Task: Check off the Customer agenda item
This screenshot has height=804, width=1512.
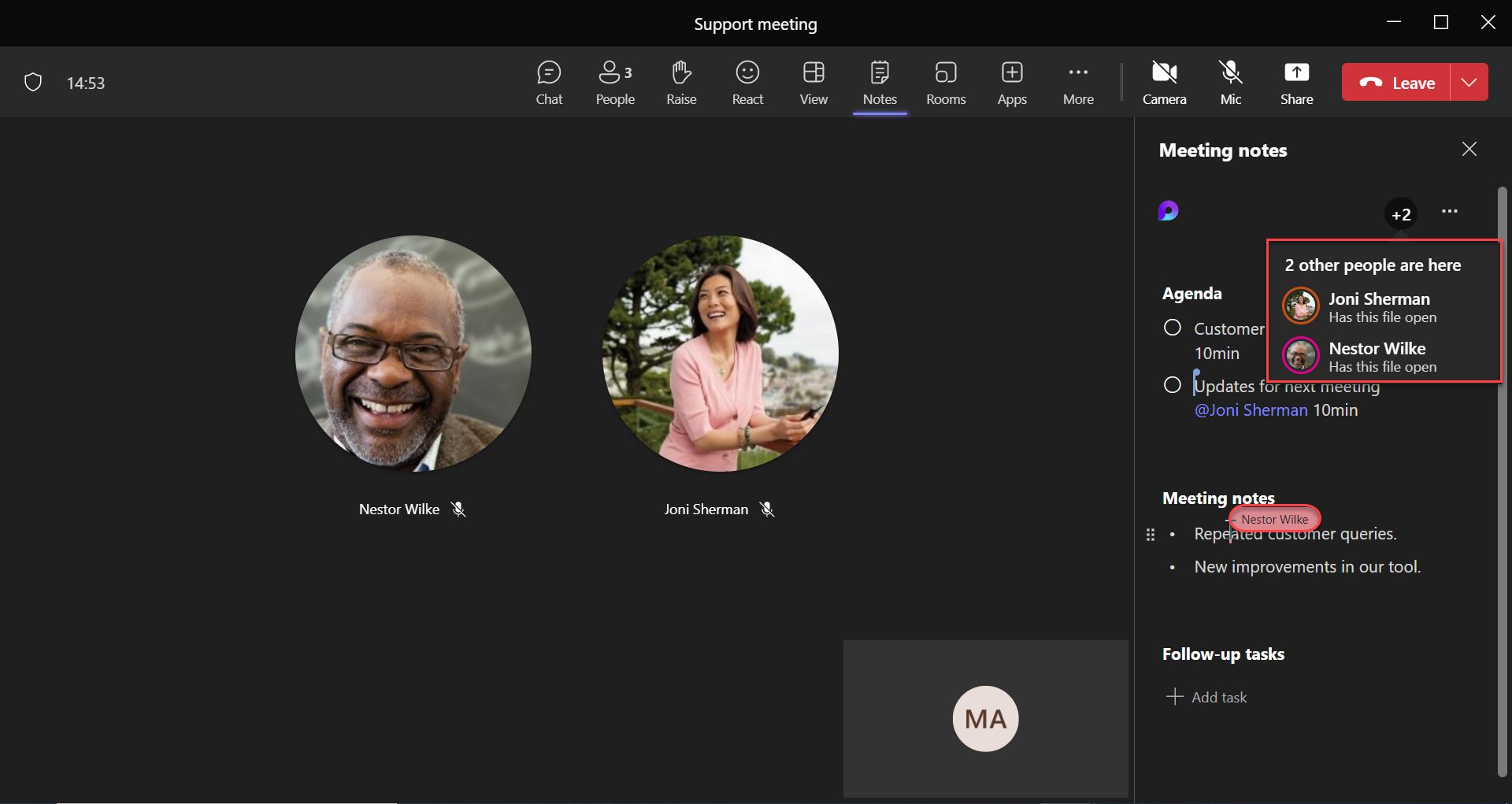Action: tap(1173, 328)
